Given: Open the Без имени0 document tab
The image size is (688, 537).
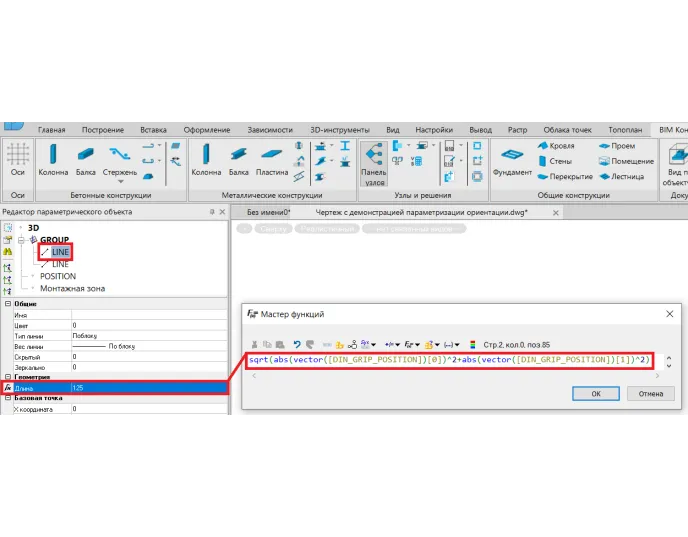Looking at the screenshot, I should [x=268, y=212].
